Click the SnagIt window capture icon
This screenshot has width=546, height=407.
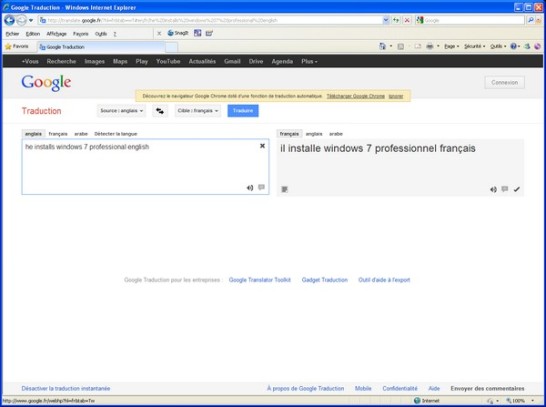pos(197,33)
